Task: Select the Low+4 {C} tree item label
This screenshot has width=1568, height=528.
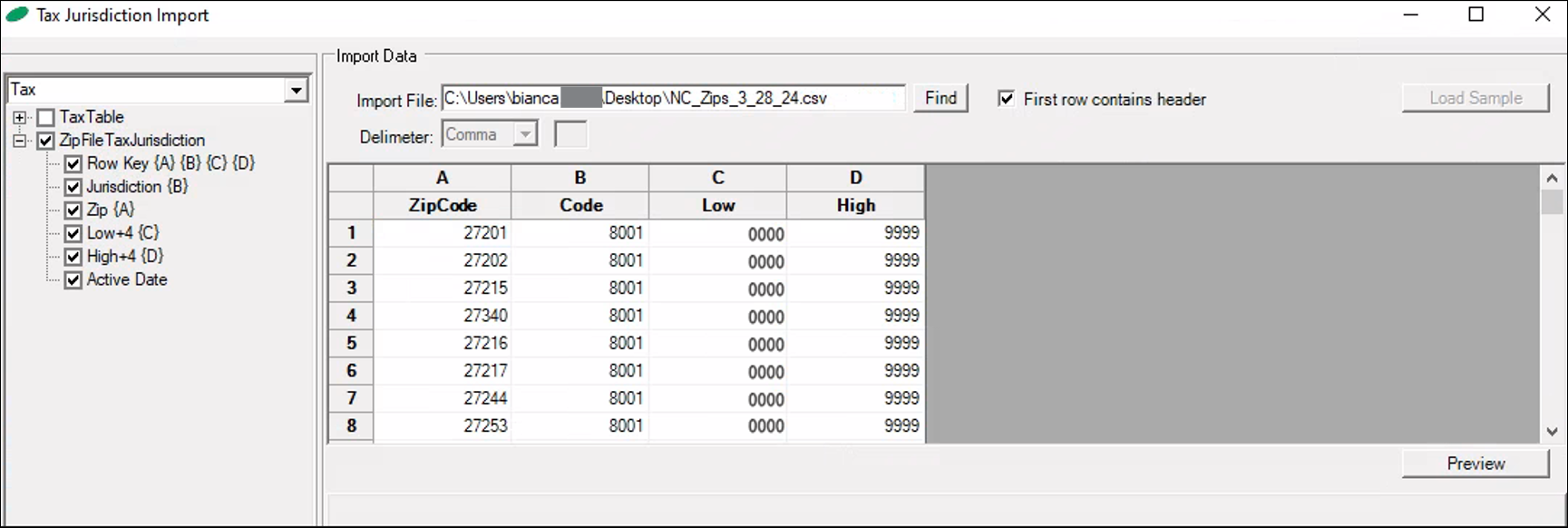Action: (x=122, y=233)
